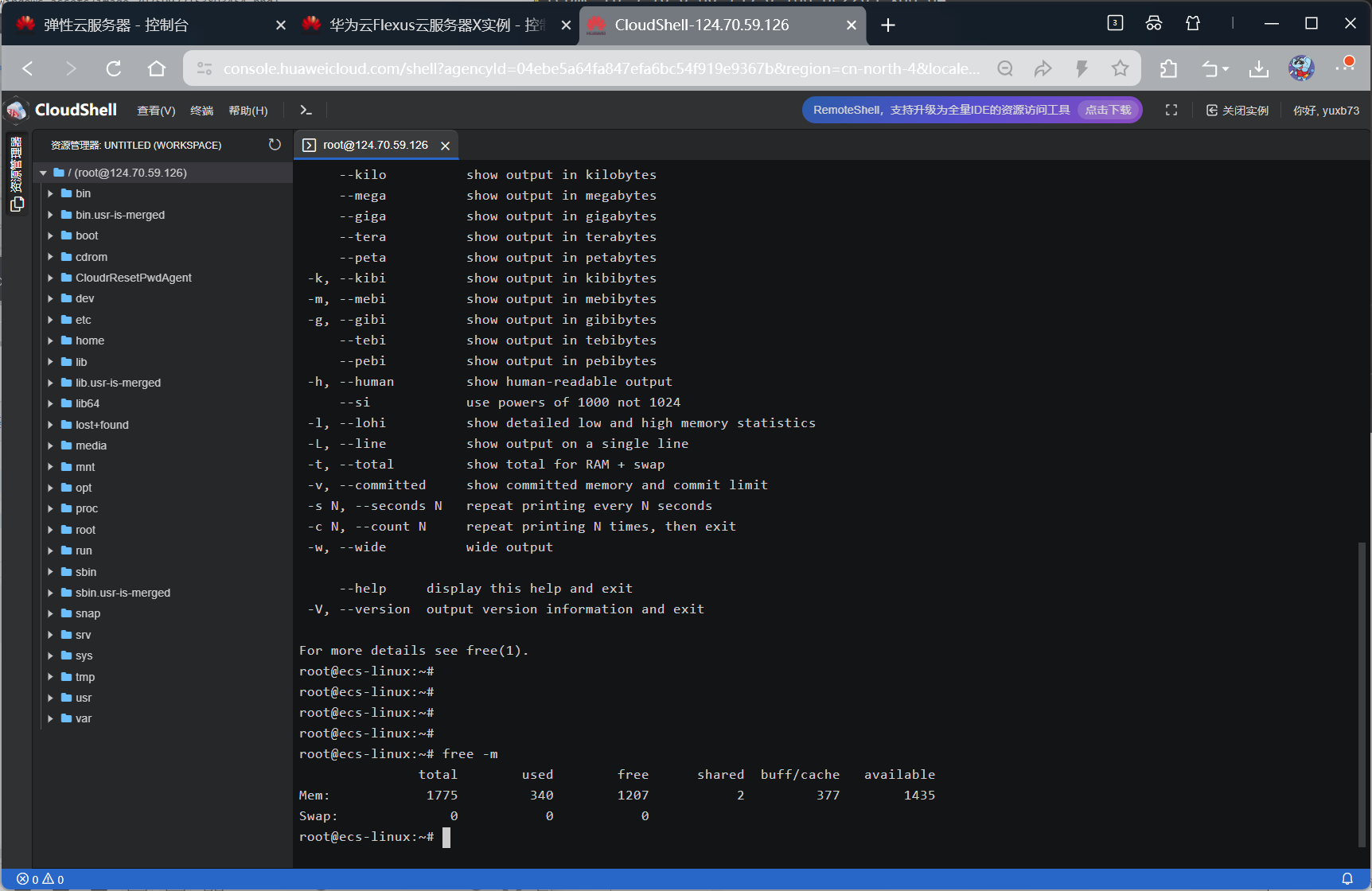Expand the opt folder
Viewport: 1372px width, 891px height.
point(50,488)
